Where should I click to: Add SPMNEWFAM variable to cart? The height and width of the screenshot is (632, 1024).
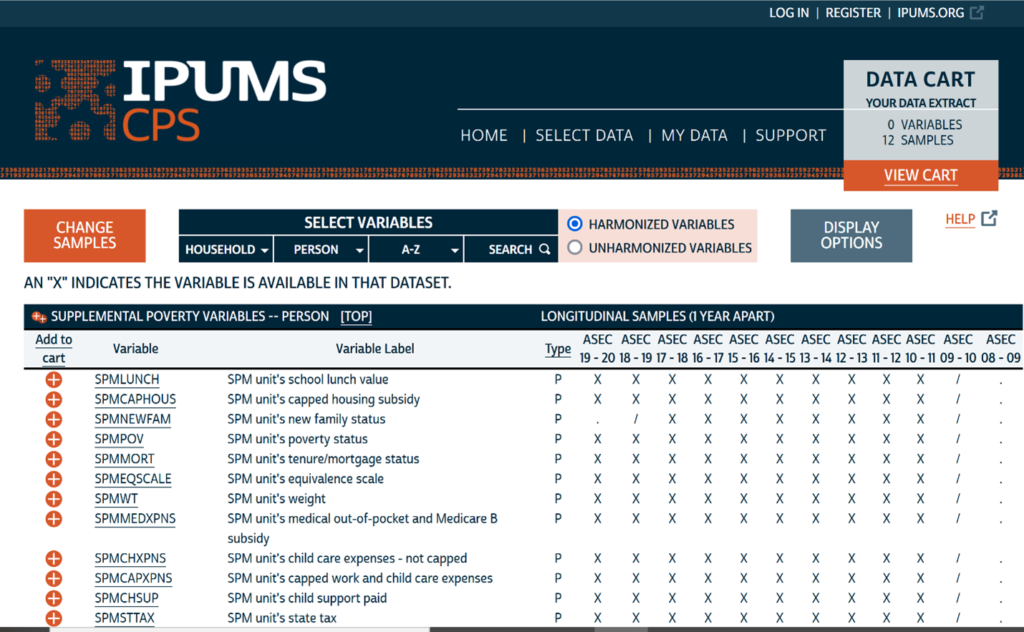[x=54, y=419]
